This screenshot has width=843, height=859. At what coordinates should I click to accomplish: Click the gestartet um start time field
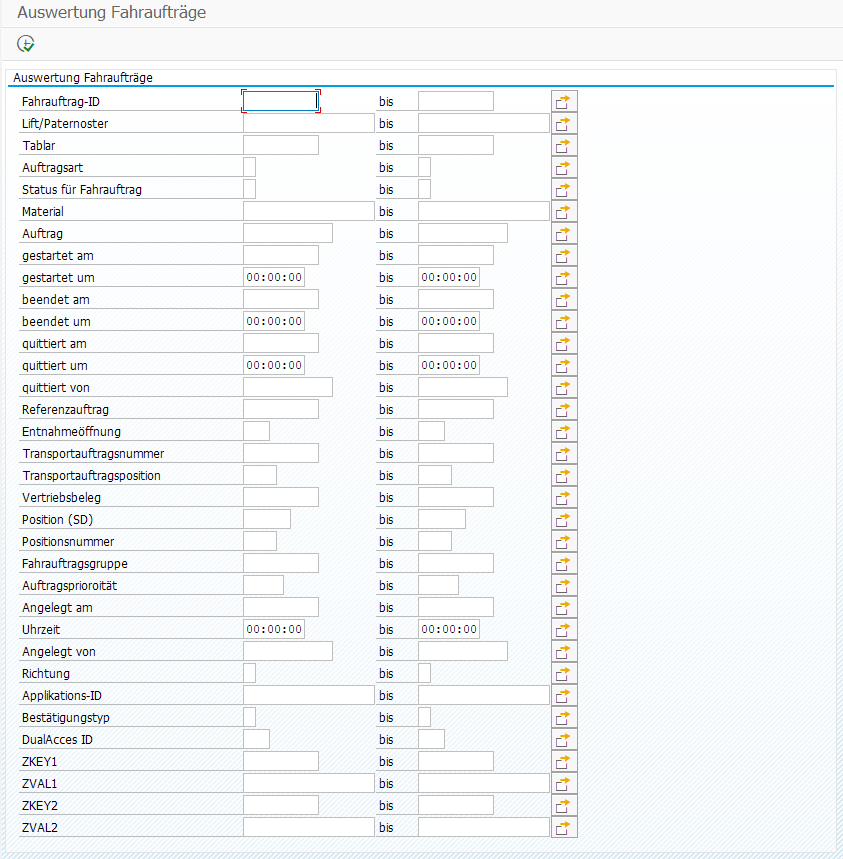pos(274,277)
